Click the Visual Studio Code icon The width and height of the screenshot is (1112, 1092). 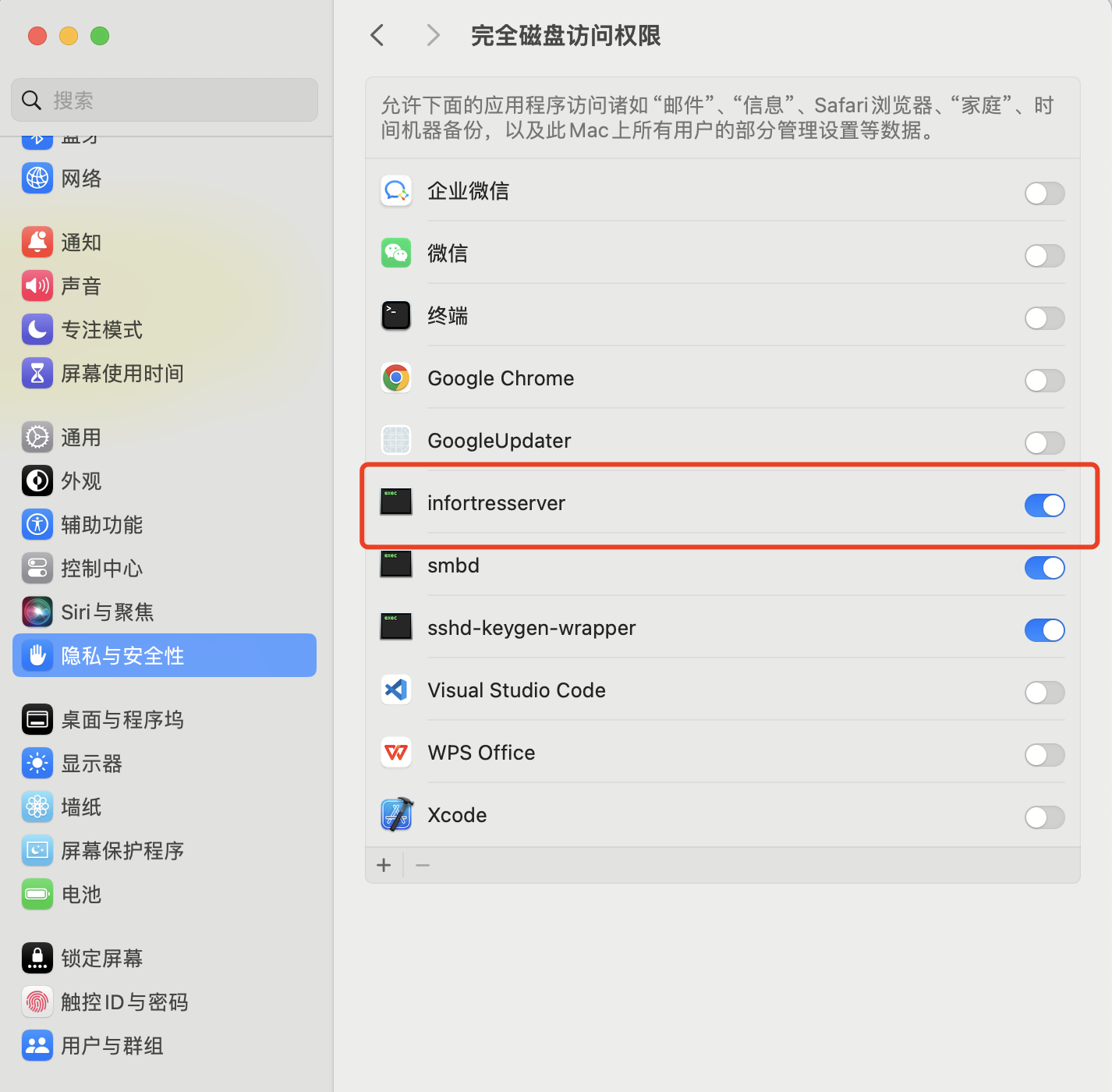click(396, 690)
